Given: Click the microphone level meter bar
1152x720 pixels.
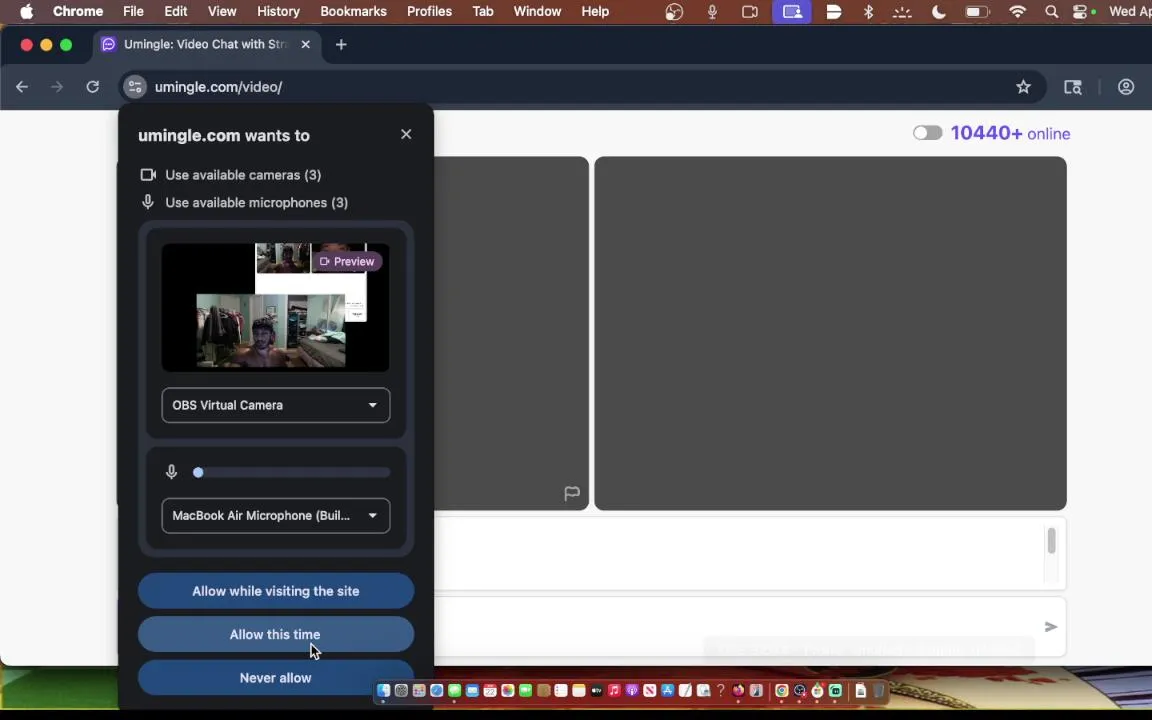Looking at the screenshot, I should point(292,472).
